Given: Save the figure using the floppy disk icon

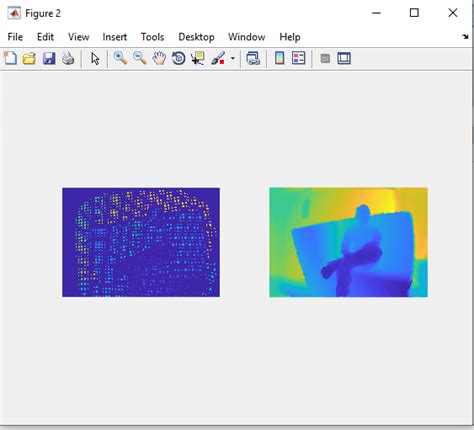Looking at the screenshot, I should tap(49, 58).
